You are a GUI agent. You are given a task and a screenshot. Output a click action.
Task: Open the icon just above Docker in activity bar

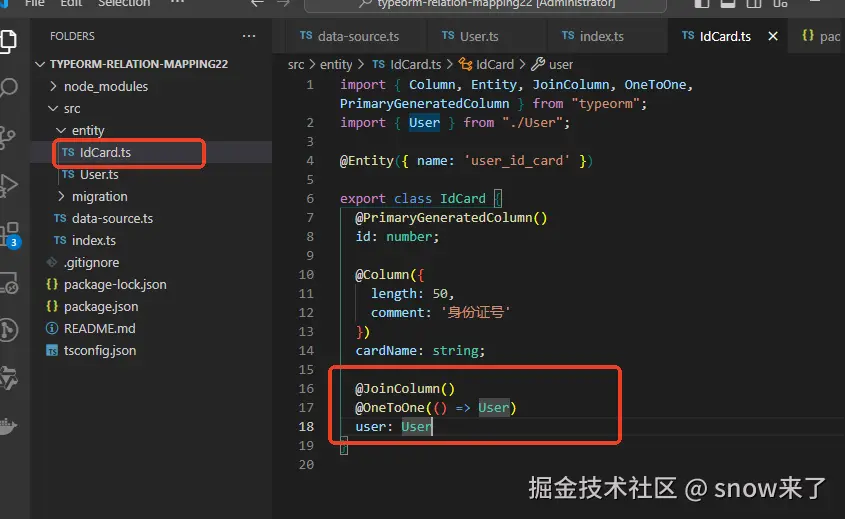8,378
